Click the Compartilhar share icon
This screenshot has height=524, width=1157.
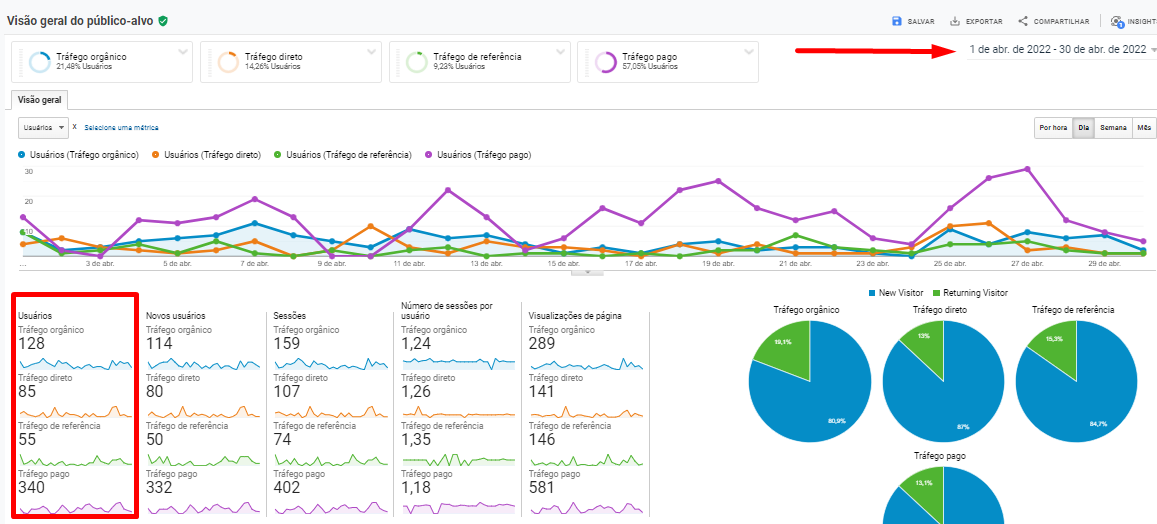(1023, 21)
